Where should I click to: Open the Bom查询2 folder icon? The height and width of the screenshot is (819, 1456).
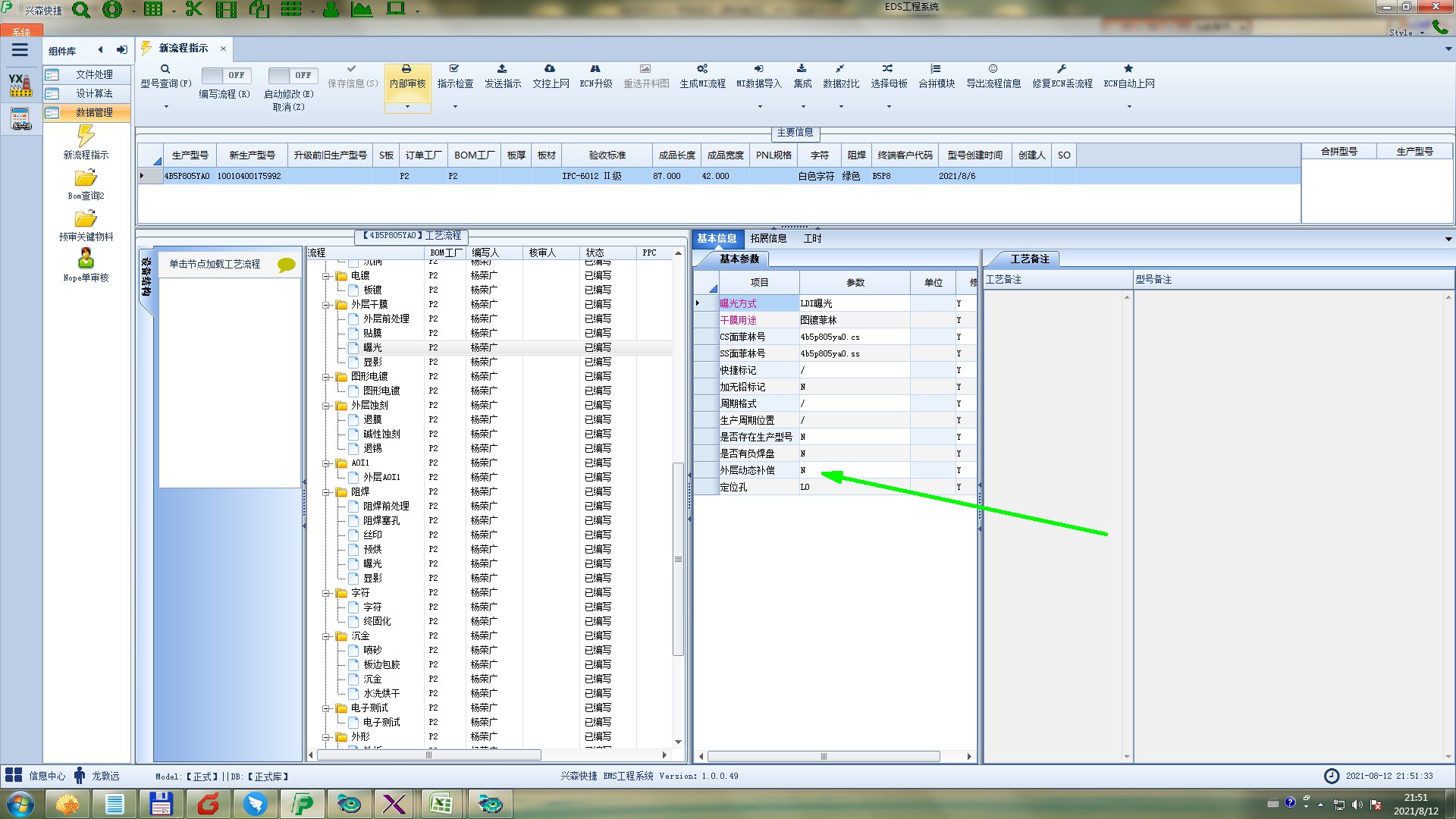[86, 178]
